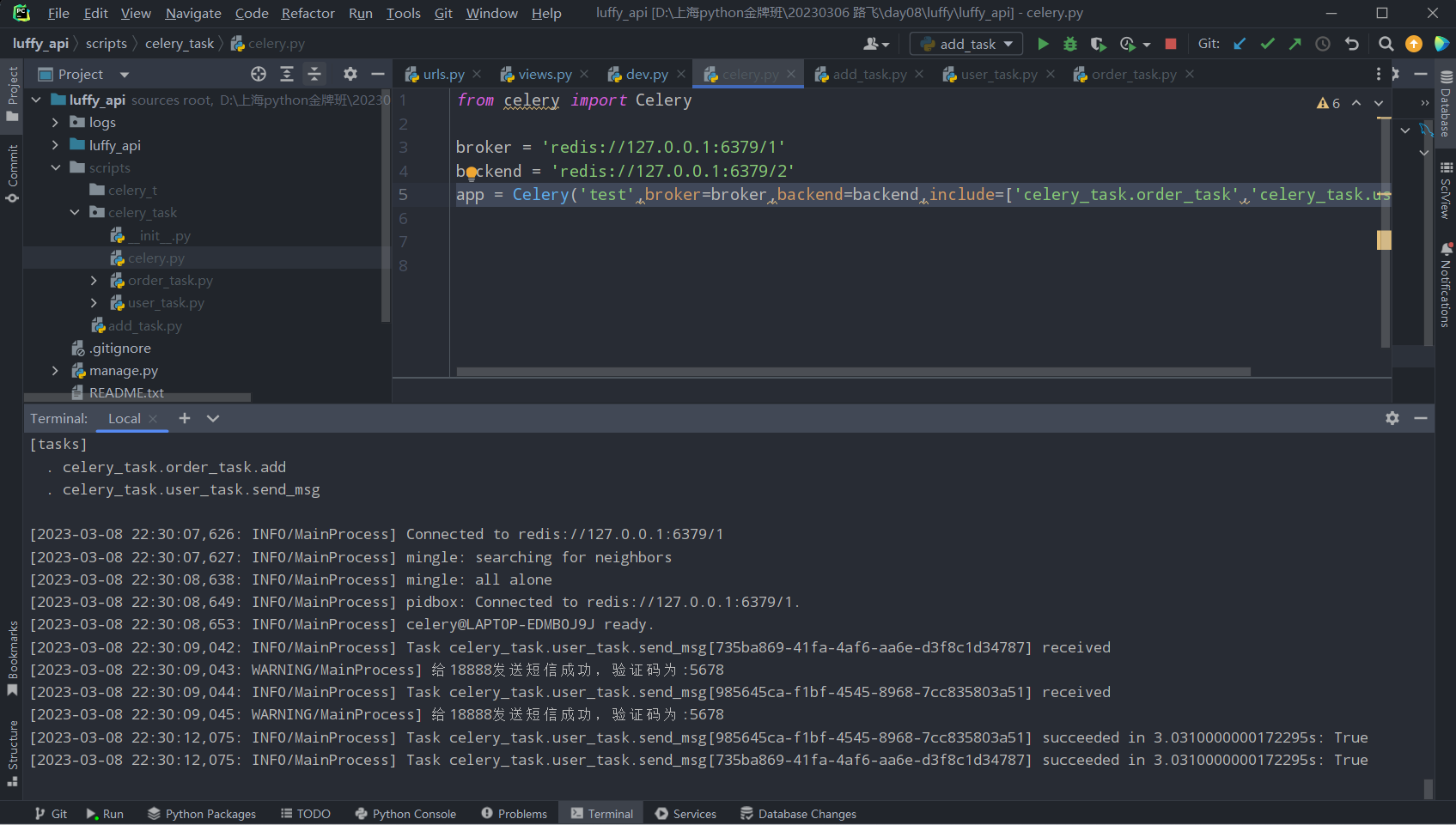1456x825 pixels.
Task: Toggle the Bookmarks tool window
Action: coord(12,658)
